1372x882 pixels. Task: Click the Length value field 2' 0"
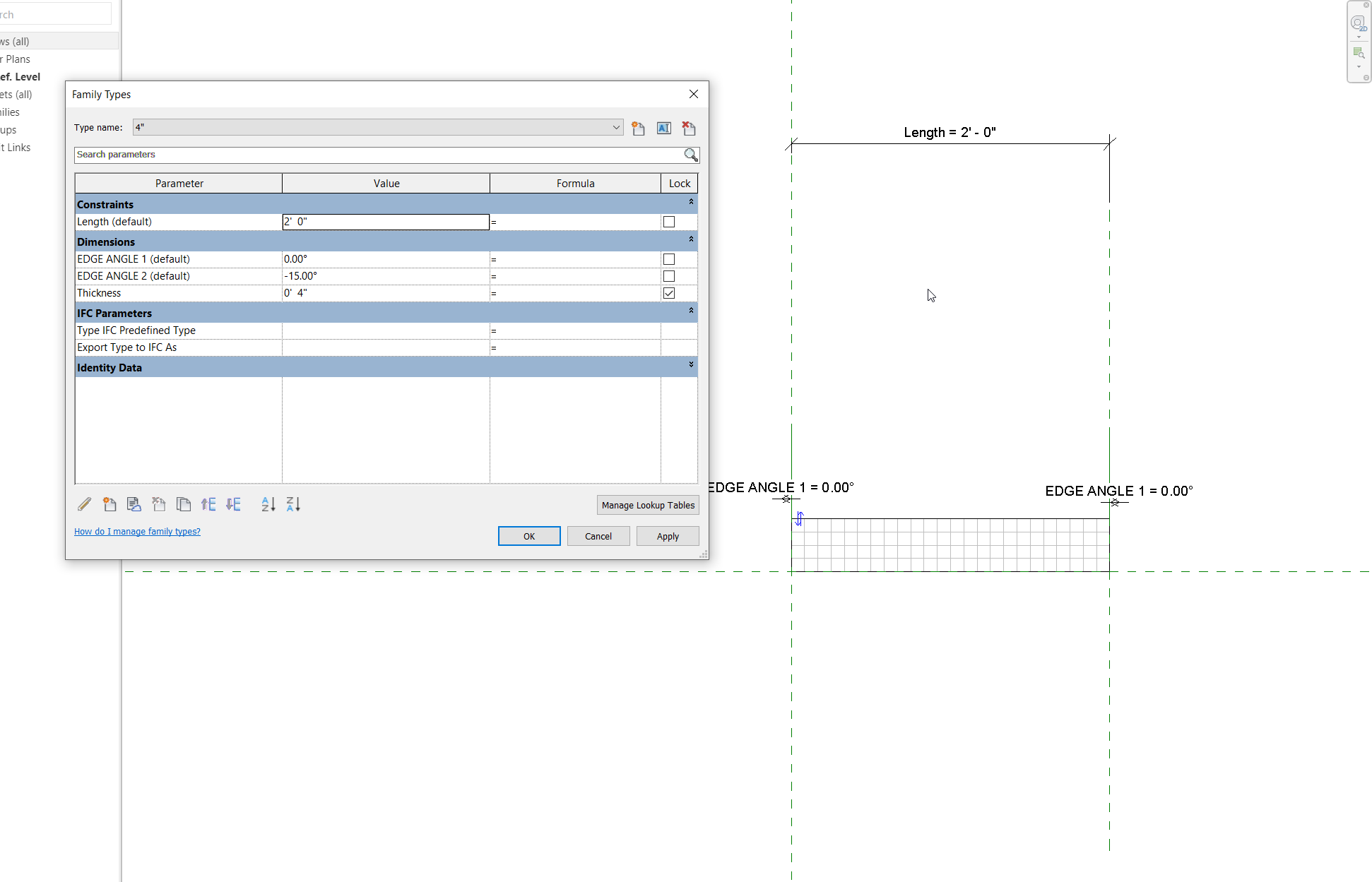pyautogui.click(x=386, y=222)
